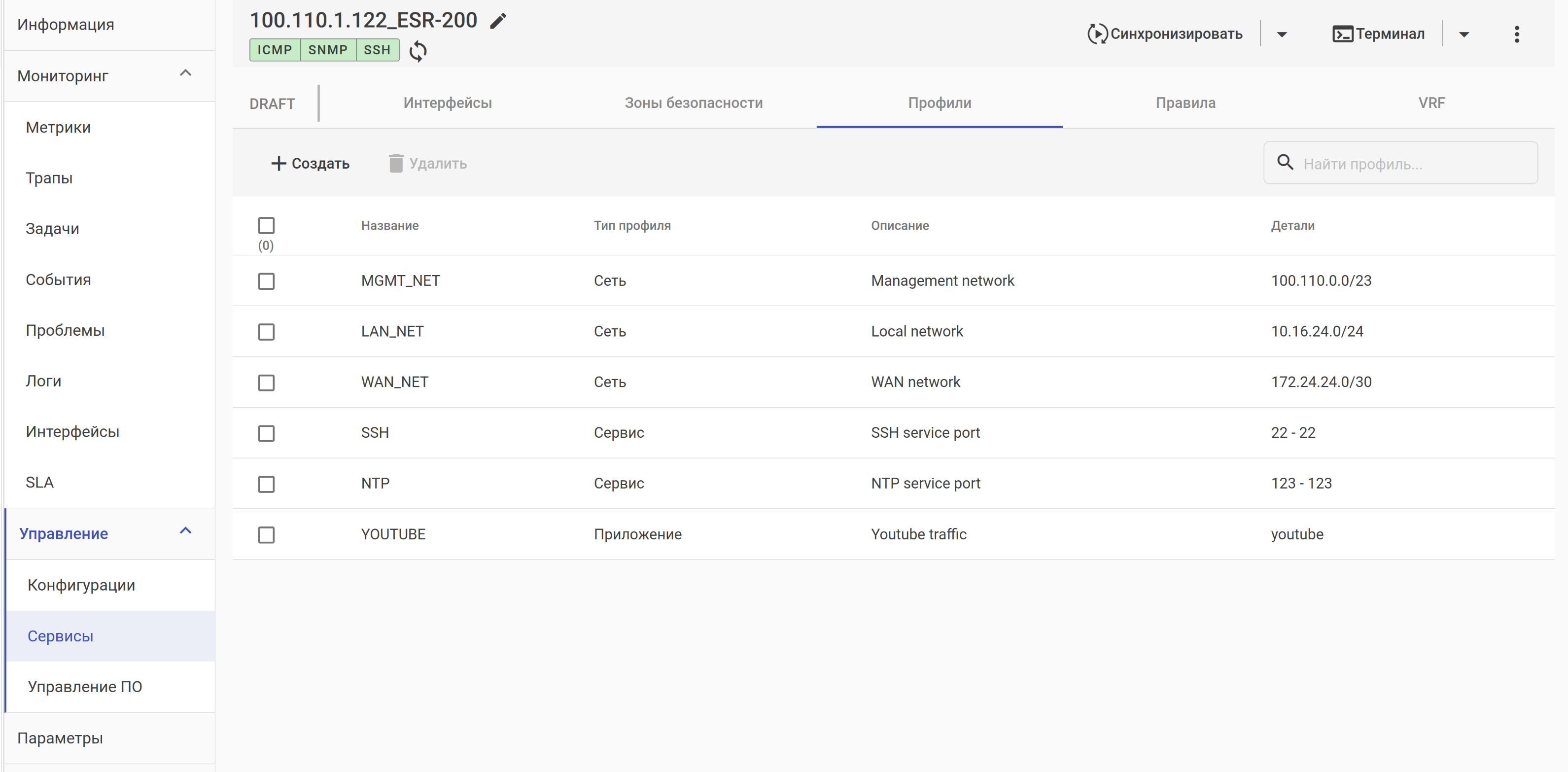Open Конфигурации in the sidebar
This screenshot has width=1568, height=772.
pos(81,585)
